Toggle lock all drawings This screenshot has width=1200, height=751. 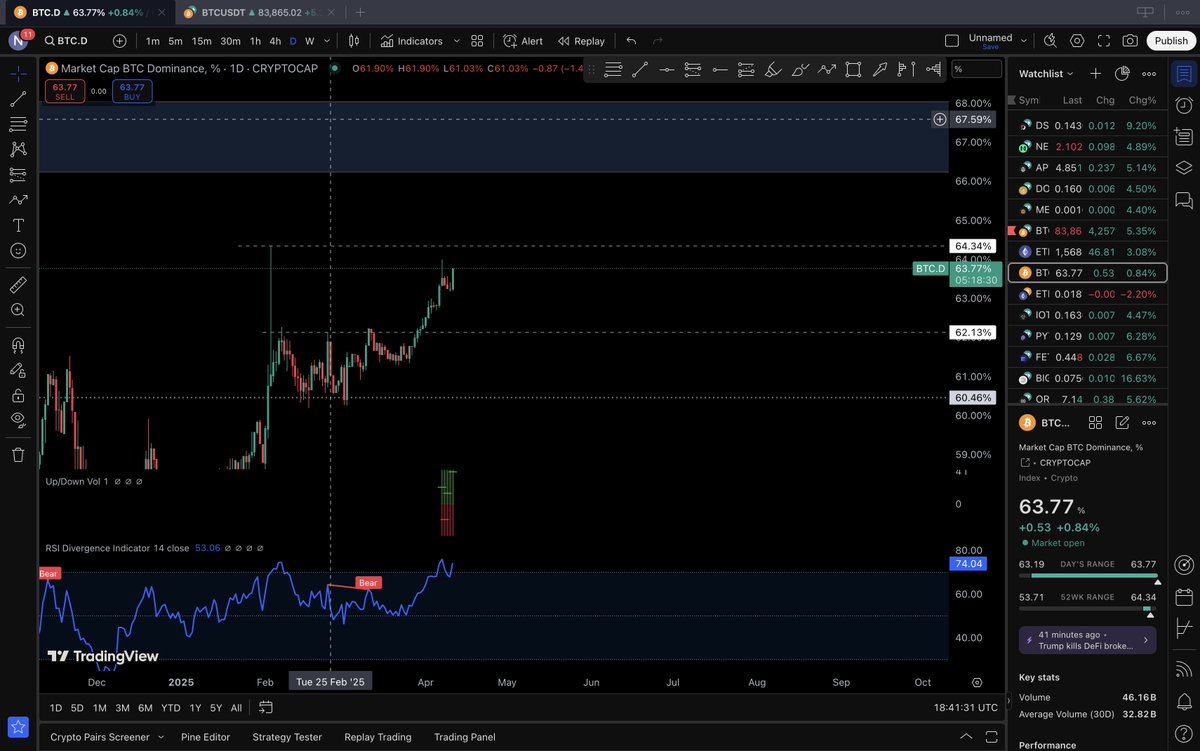(18, 395)
